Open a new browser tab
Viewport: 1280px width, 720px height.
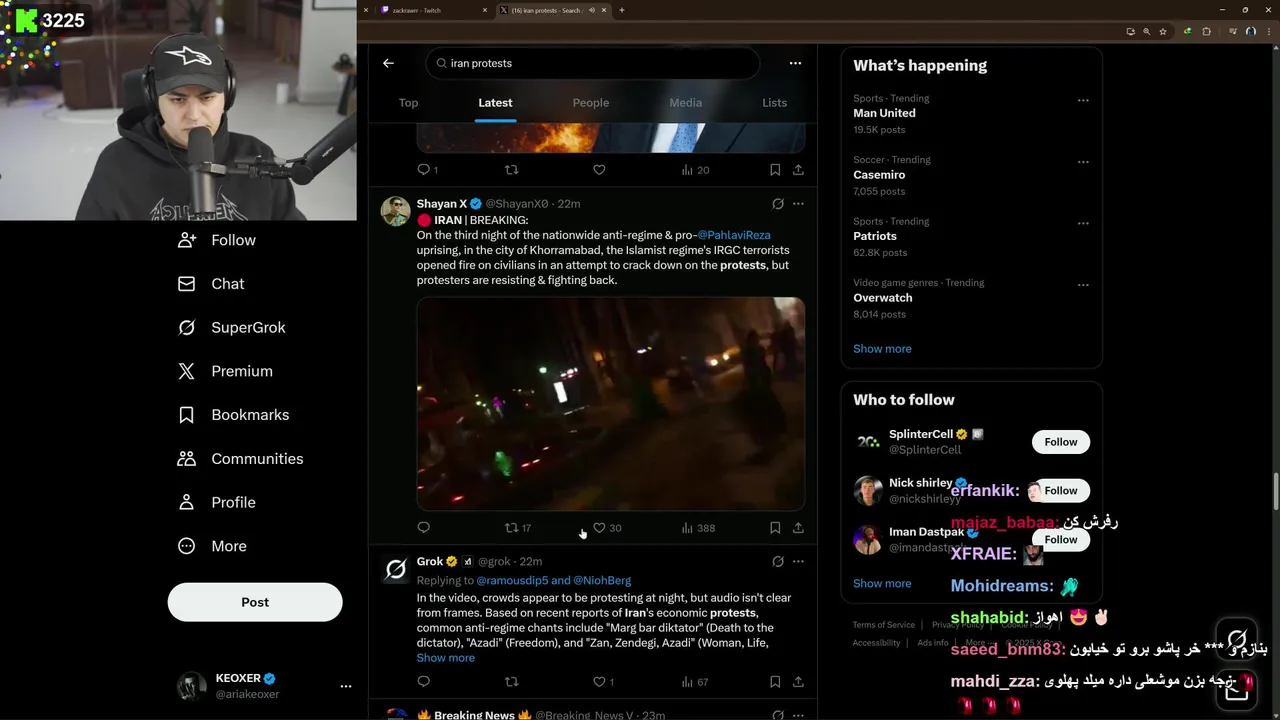tap(622, 10)
